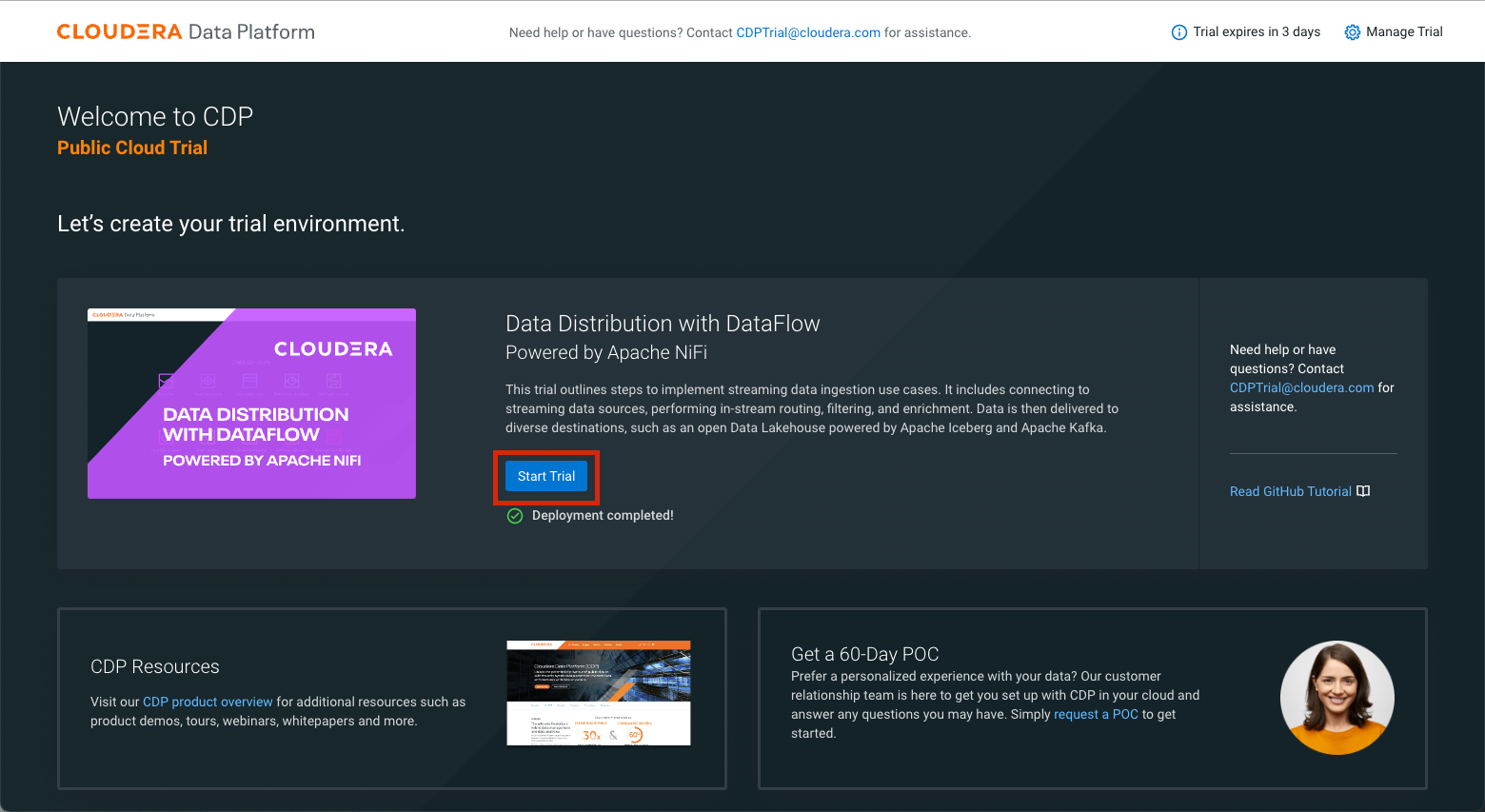The height and width of the screenshot is (812, 1485).
Task: Click the Manage Trial link text
Action: coord(1404,31)
